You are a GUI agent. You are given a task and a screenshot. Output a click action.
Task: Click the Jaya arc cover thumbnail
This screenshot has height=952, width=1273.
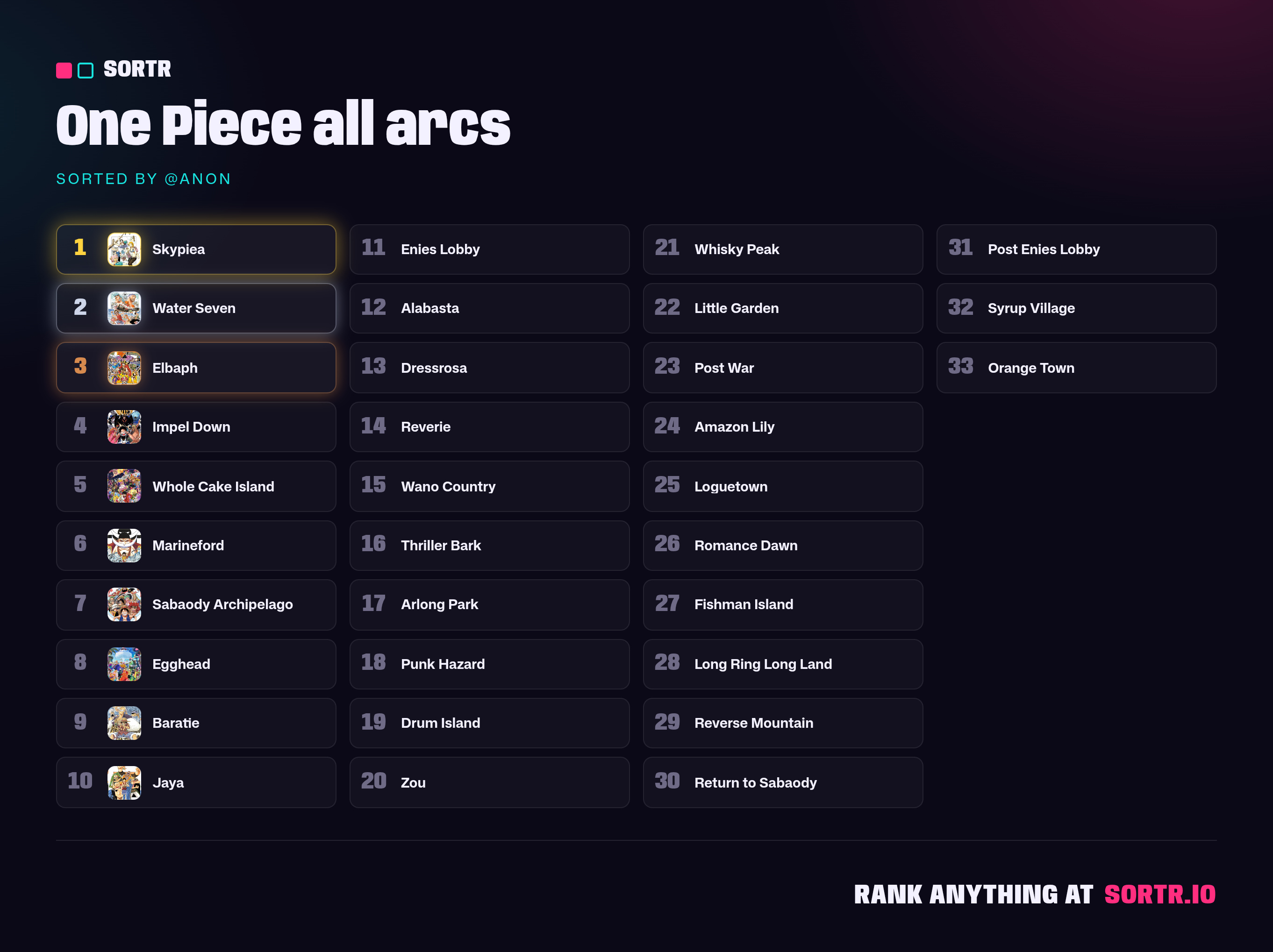pos(124,782)
